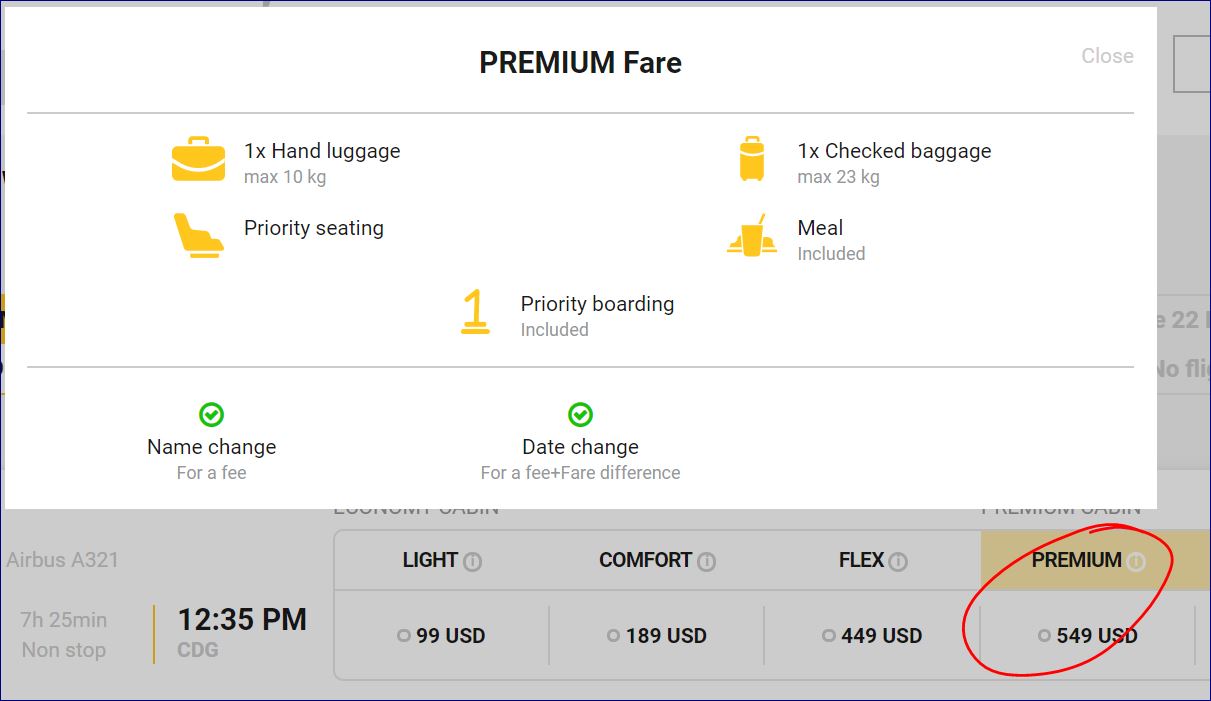The image size is (1211, 701).
Task: Click the COMFORT fare column header
Action: pyautogui.click(x=645, y=560)
